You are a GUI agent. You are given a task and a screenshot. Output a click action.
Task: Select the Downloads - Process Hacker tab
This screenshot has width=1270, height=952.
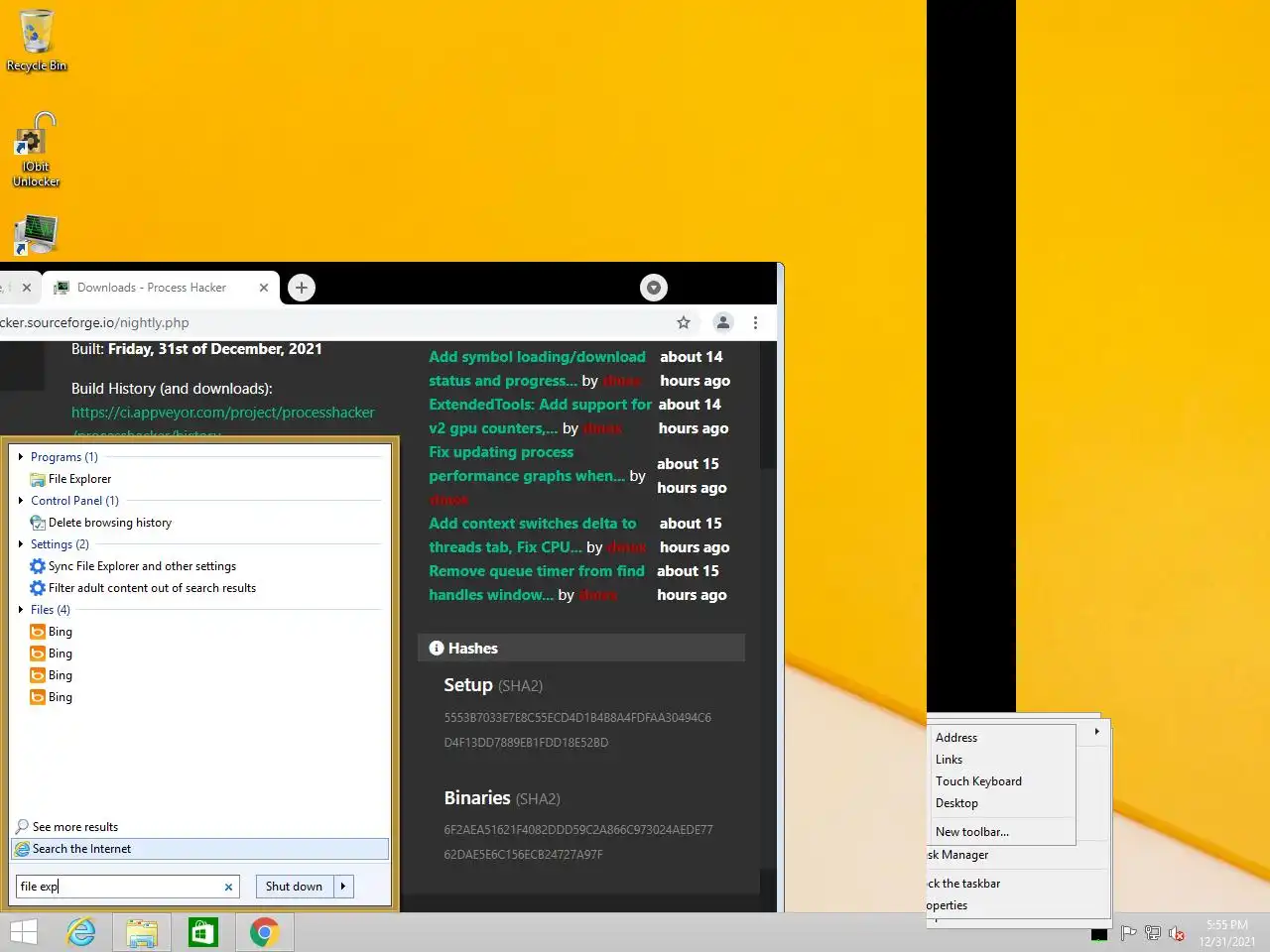[161, 288]
